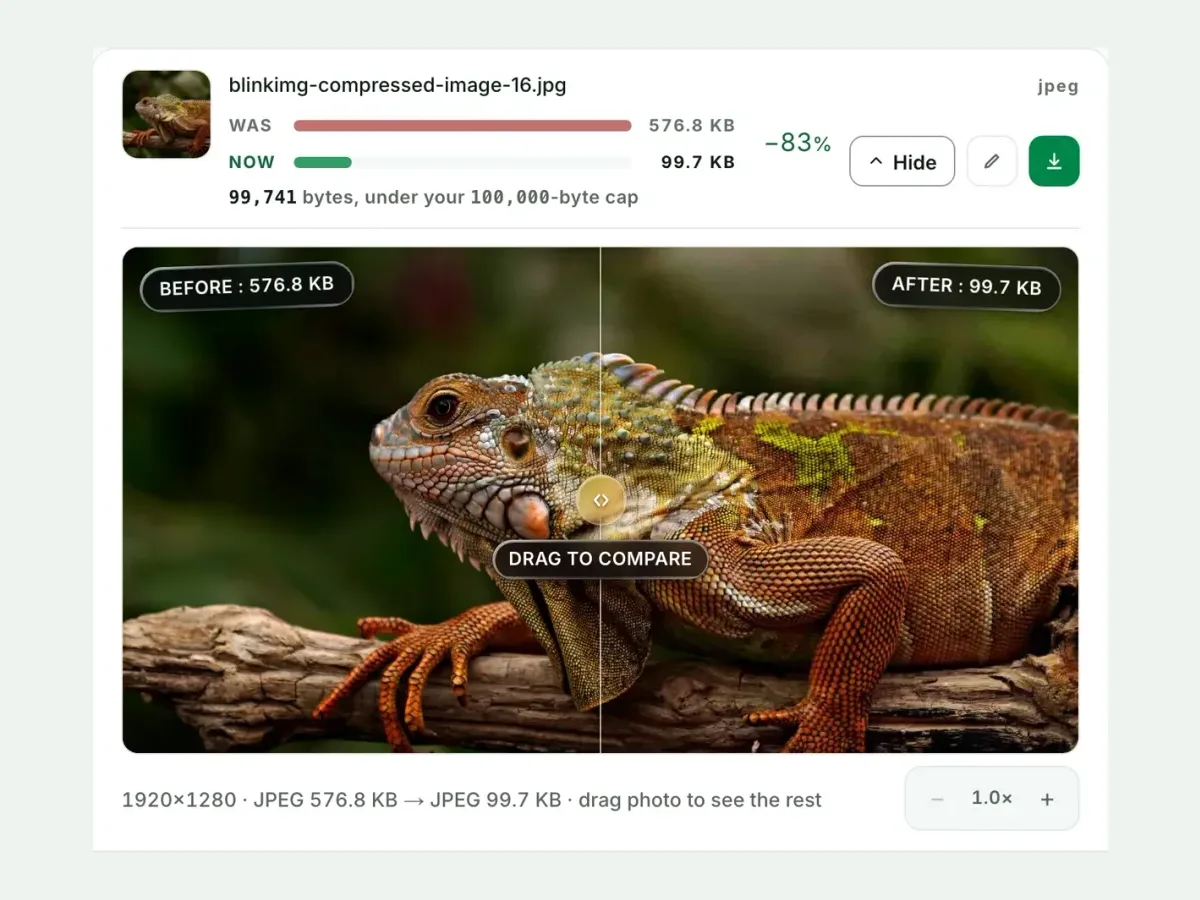This screenshot has width=1200, height=900.
Task: Collapse the comparison with the Hide button
Action: pos(902,161)
